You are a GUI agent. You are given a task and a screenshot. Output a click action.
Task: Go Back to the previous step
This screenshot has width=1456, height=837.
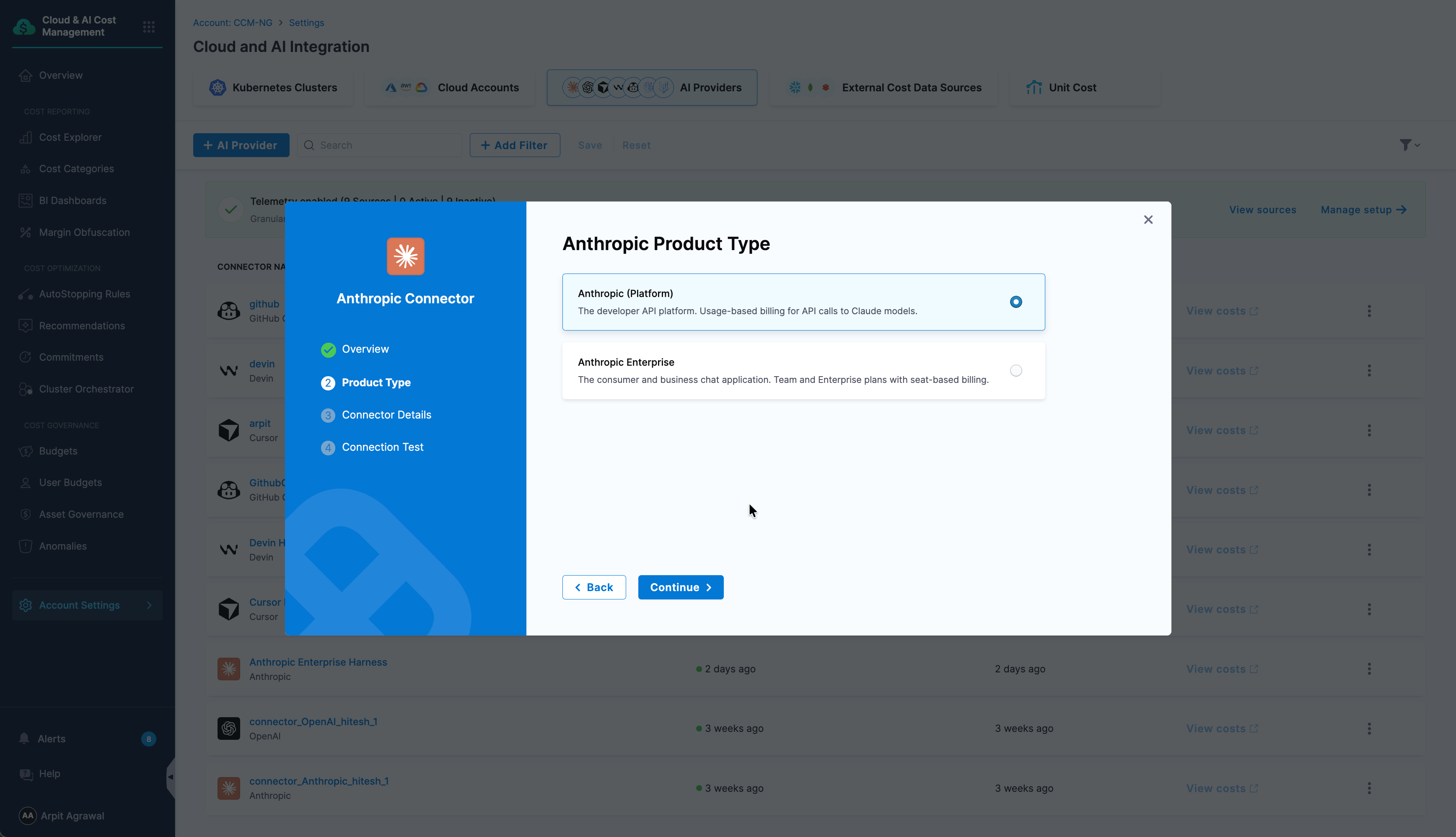(x=593, y=587)
